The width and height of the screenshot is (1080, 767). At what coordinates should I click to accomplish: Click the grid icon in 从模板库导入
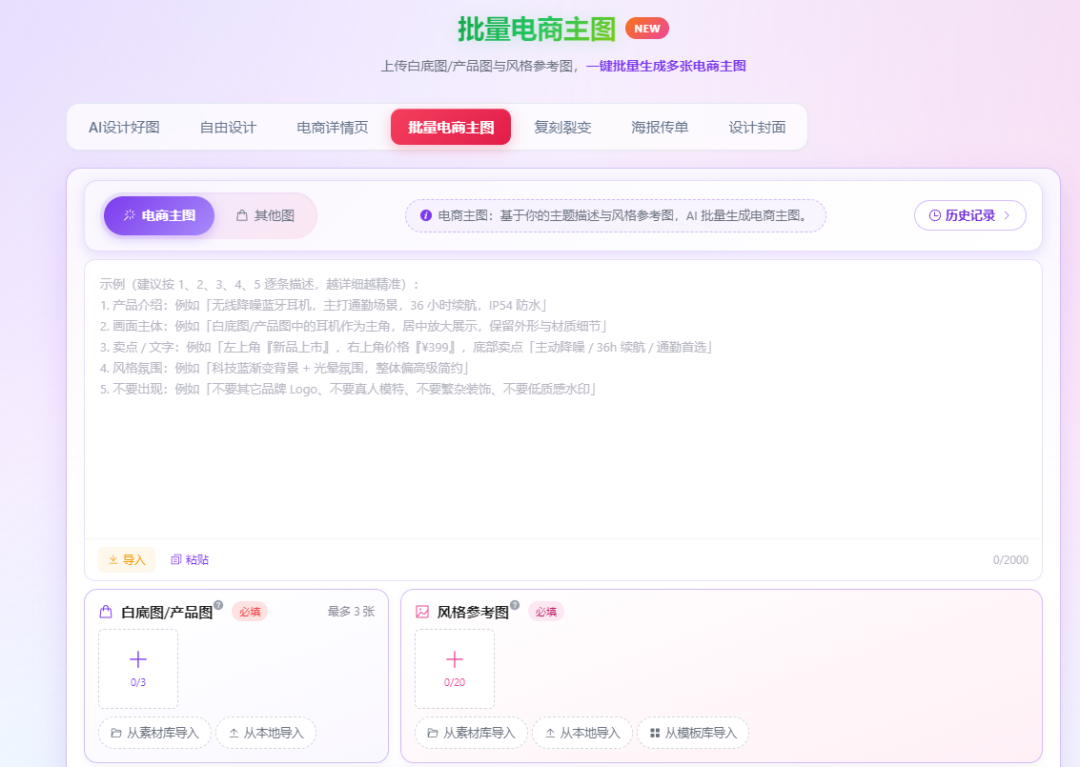click(654, 733)
